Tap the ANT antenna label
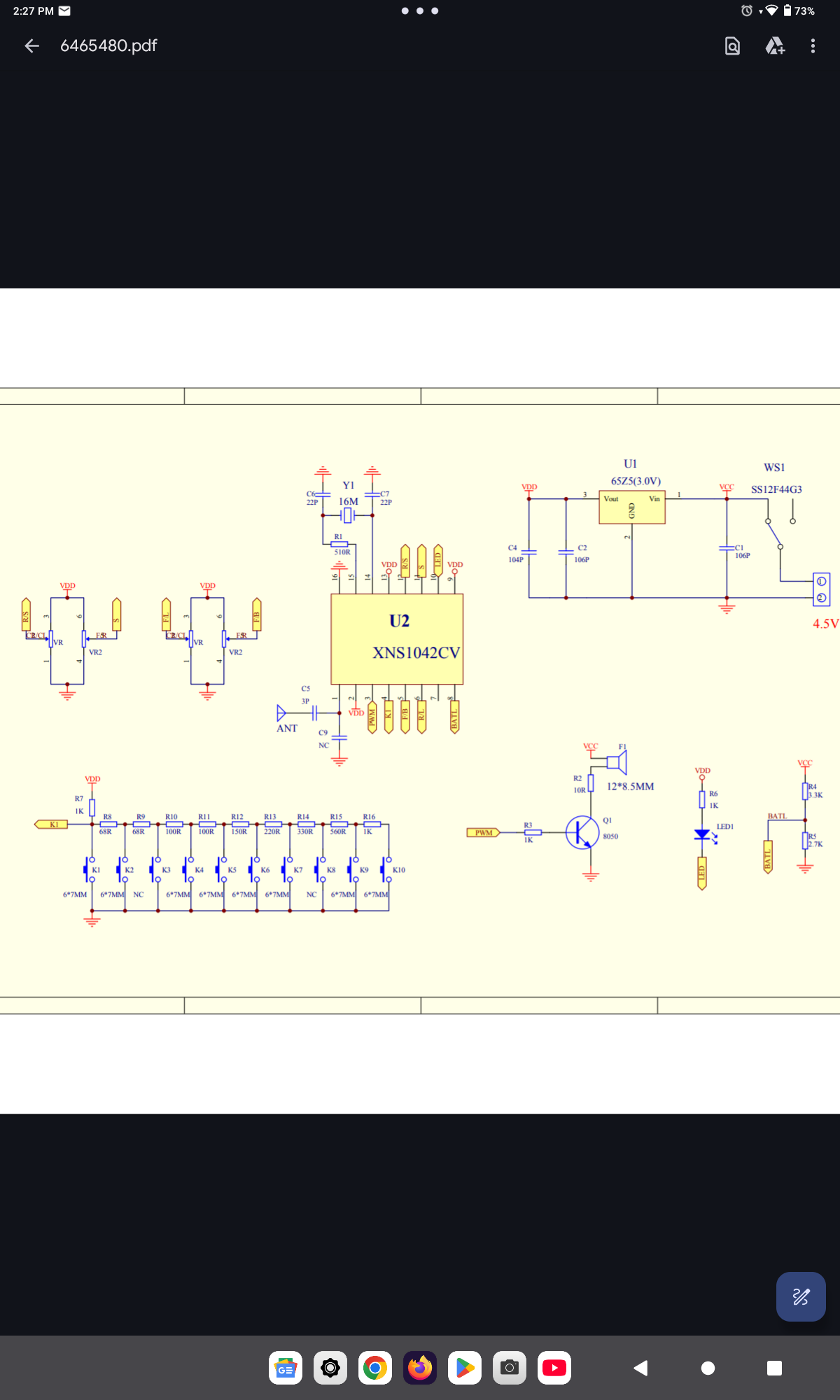The width and height of the screenshot is (840, 1400). (287, 728)
